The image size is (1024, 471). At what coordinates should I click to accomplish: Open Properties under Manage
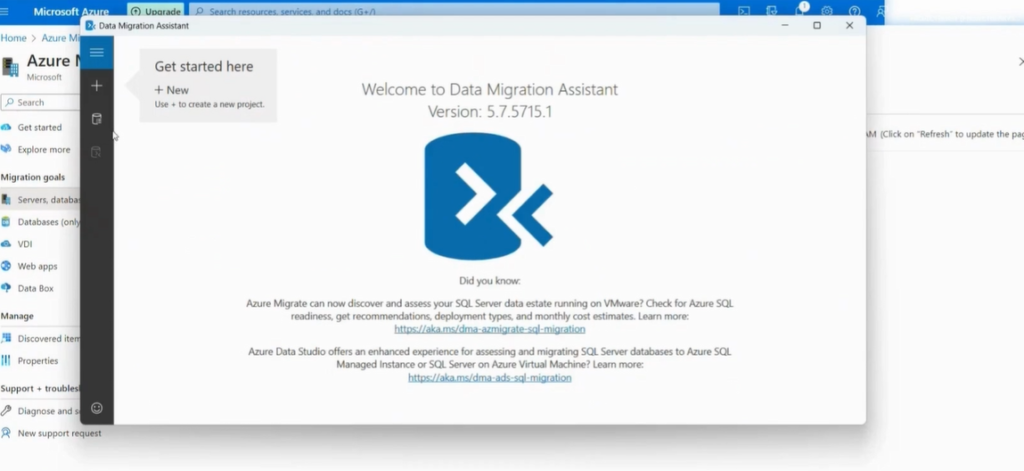click(x=40, y=361)
